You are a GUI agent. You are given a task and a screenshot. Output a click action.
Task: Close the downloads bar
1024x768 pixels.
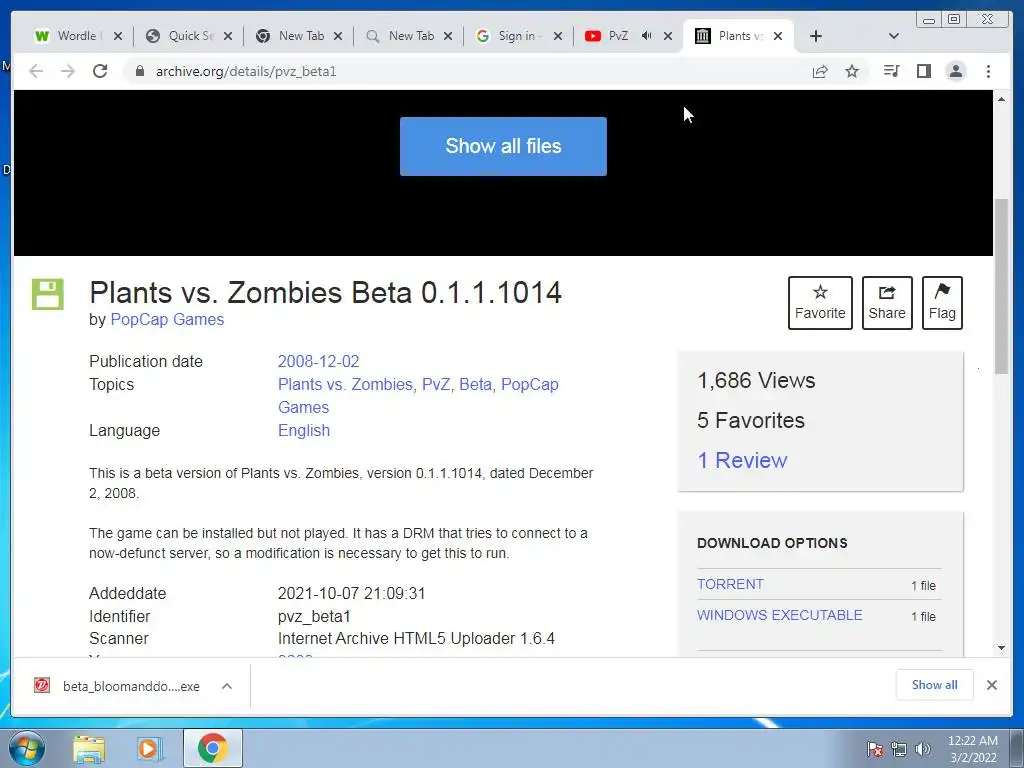click(991, 685)
